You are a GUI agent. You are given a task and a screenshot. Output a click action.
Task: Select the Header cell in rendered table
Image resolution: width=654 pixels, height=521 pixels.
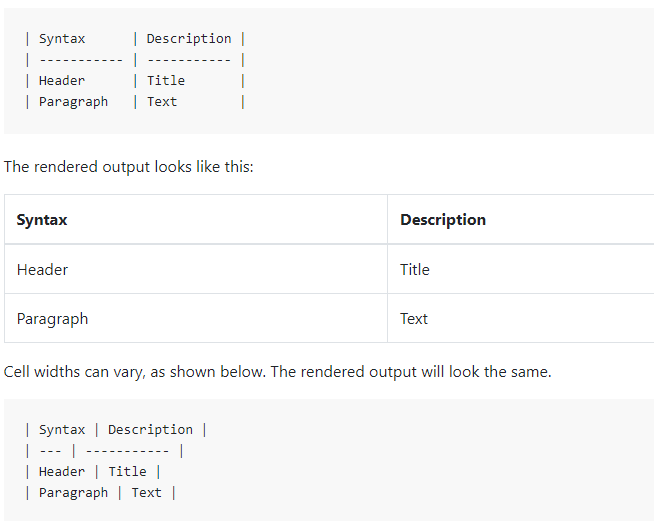43,269
